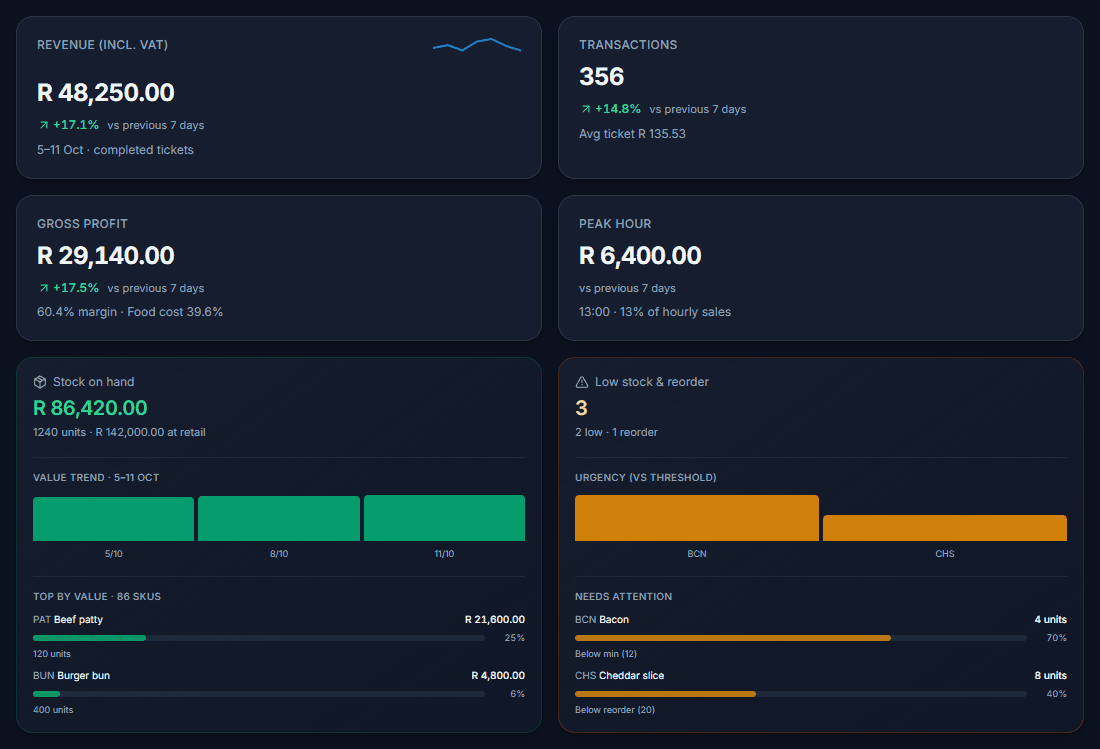Click the gross profit up-arrow trend icon
Screen dimensions: 1100x749
44,288
